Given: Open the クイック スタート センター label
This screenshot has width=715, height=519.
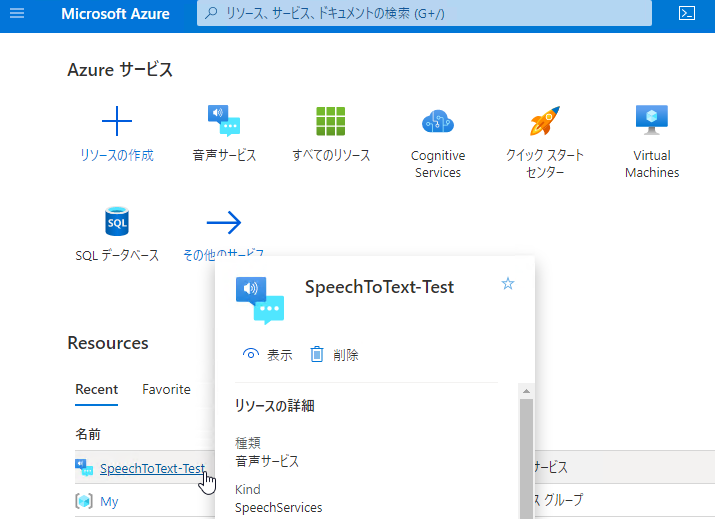Looking at the screenshot, I should tap(545, 164).
